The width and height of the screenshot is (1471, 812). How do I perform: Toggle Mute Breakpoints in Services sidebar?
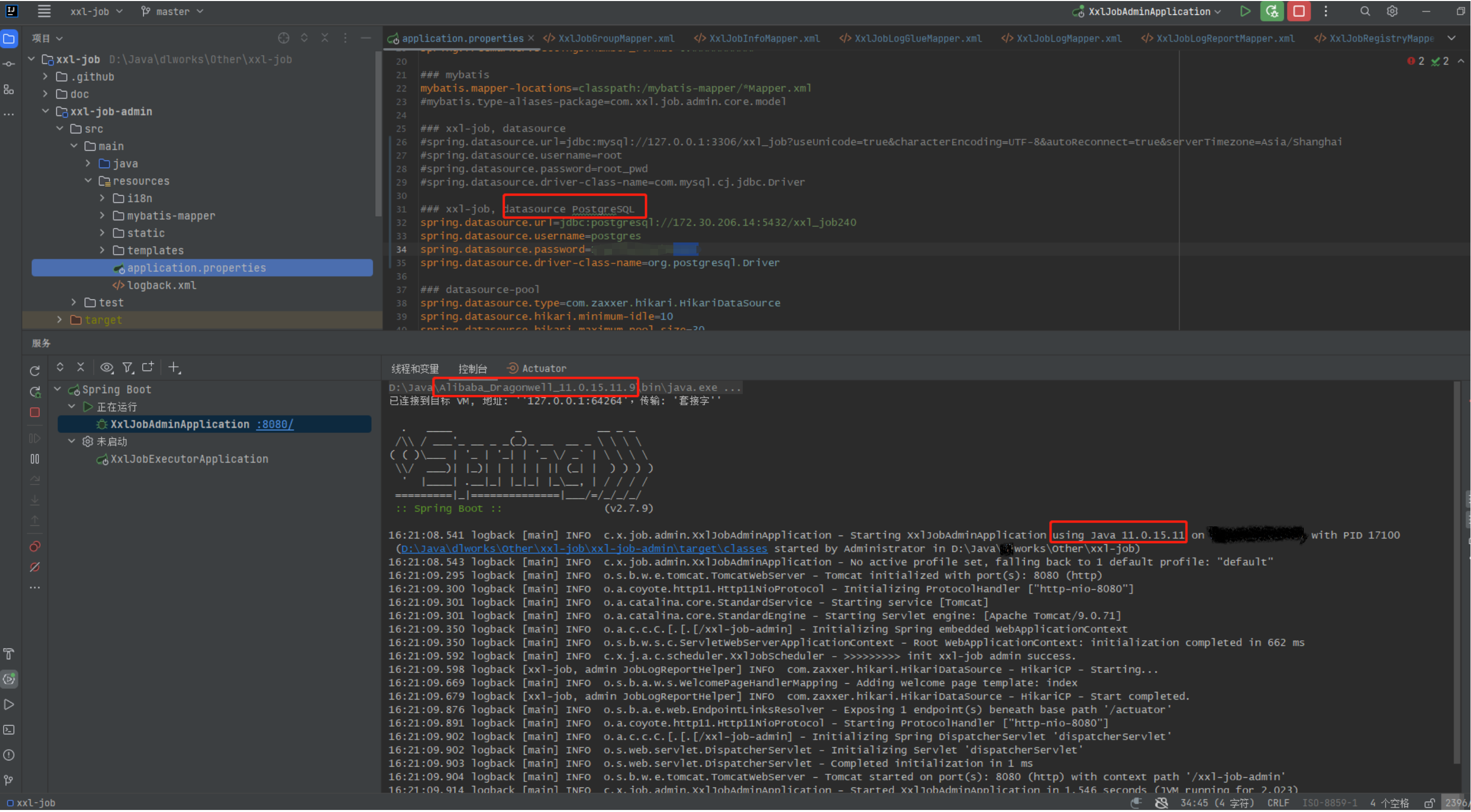point(35,567)
